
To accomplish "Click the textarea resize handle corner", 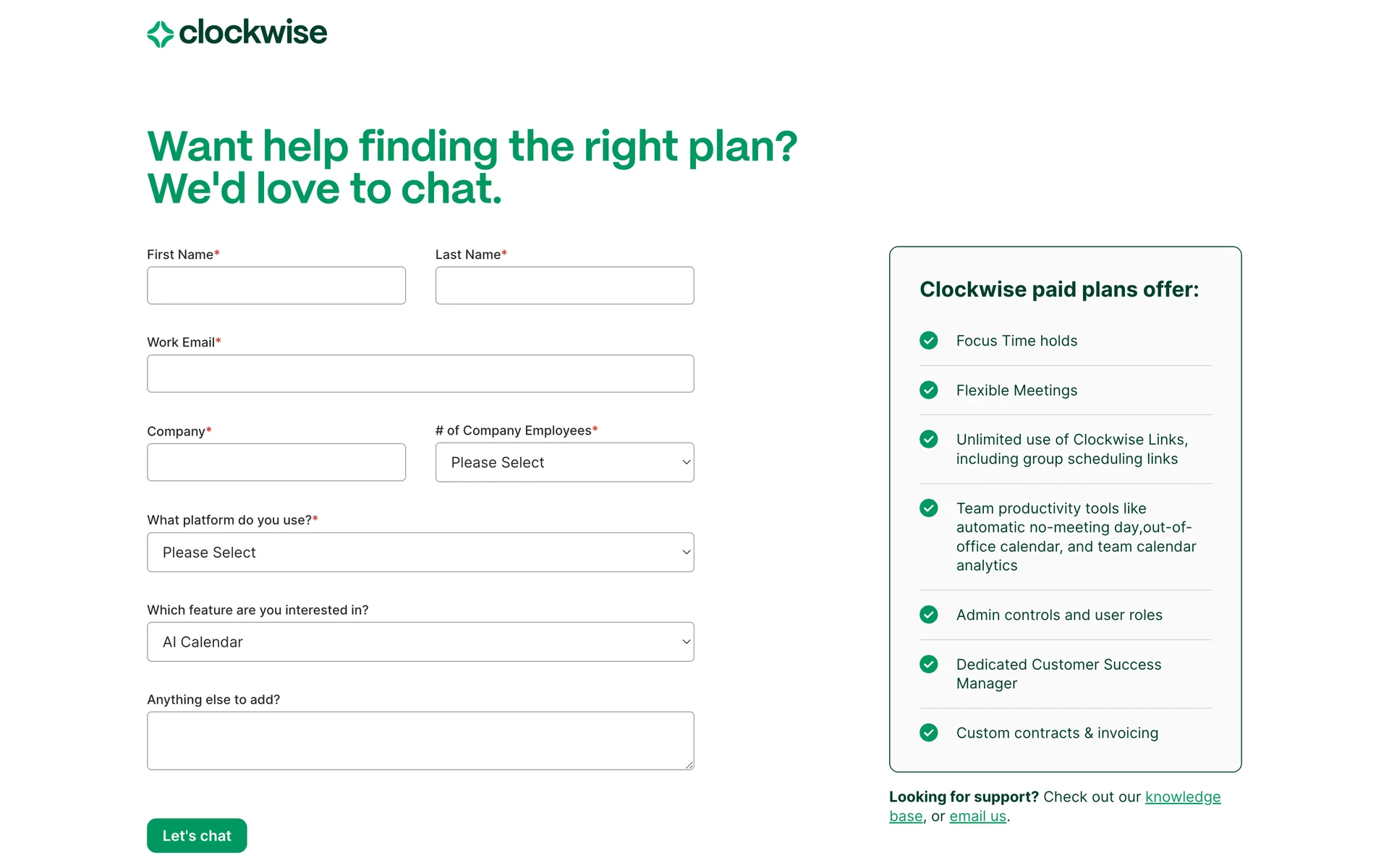I will click(689, 765).
